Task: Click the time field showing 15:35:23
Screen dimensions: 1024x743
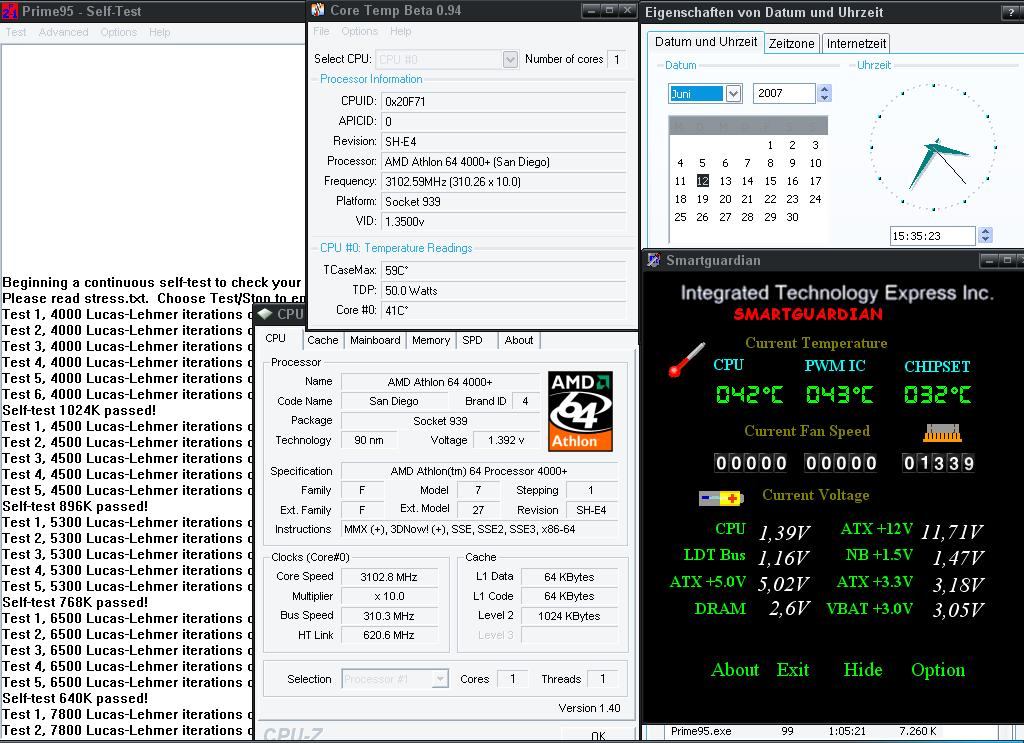Action: [x=933, y=236]
